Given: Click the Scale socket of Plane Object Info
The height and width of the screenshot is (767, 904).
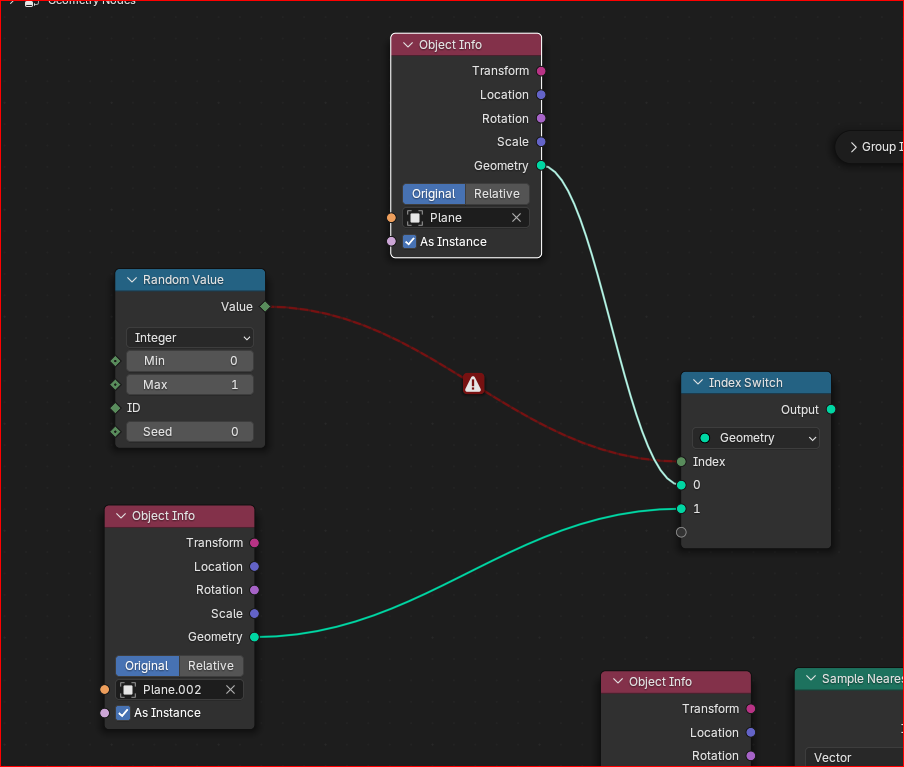Looking at the screenshot, I should [541, 142].
